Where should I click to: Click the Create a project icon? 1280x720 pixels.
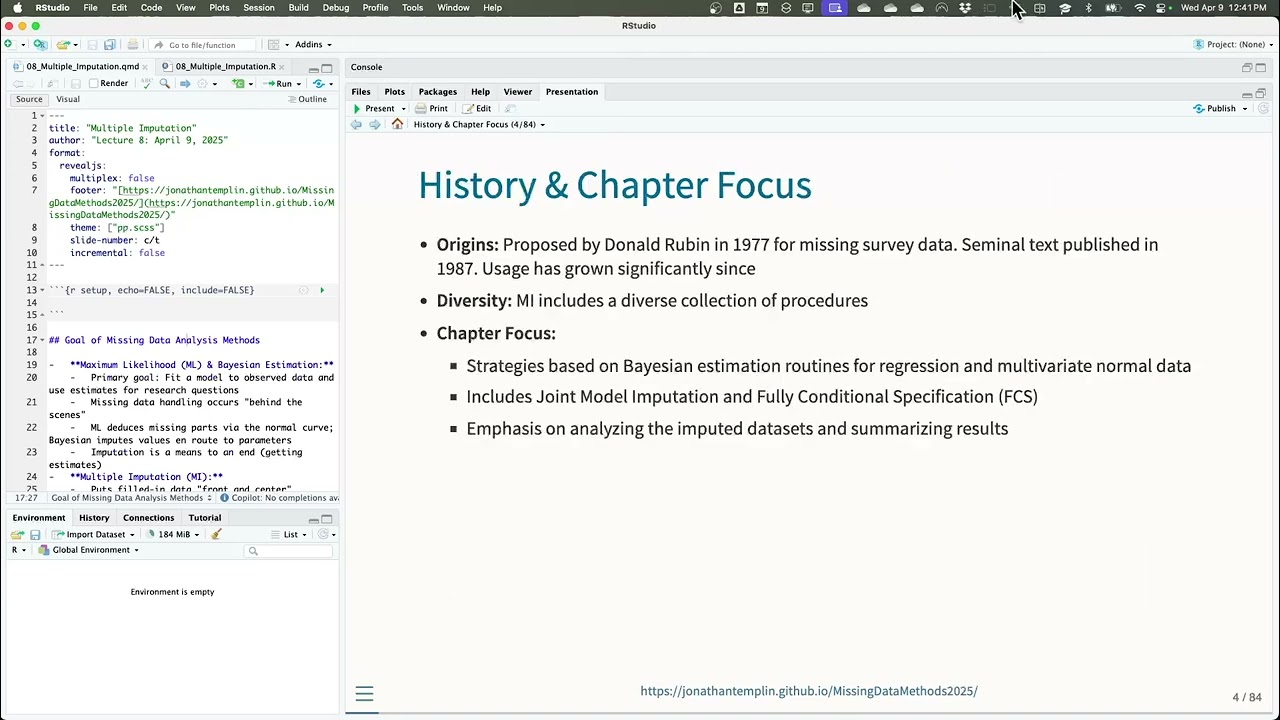tap(40, 44)
